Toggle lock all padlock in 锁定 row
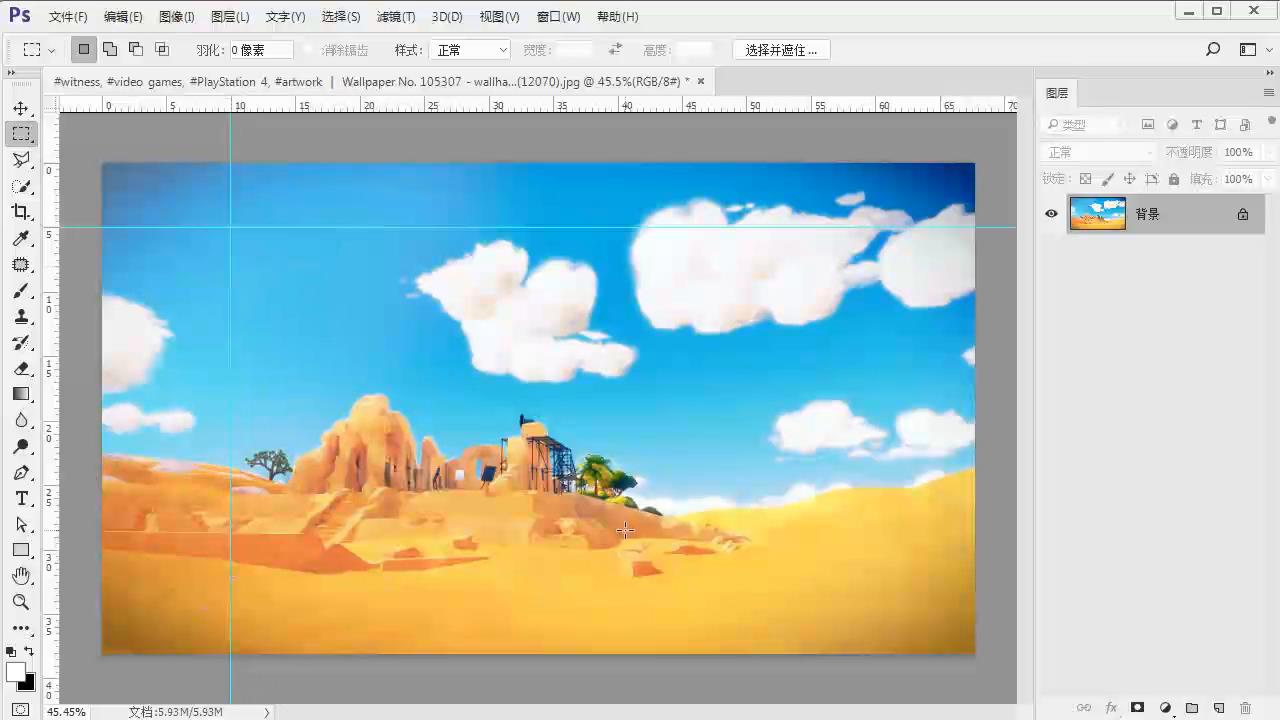Viewport: 1280px width, 720px height. pyautogui.click(x=1174, y=179)
